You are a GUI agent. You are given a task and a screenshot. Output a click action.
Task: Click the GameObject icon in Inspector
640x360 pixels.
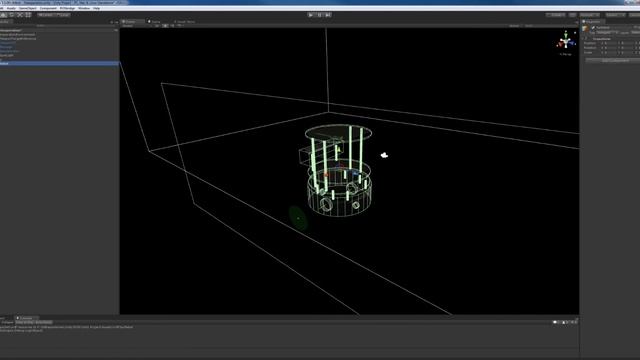[x=585, y=29]
